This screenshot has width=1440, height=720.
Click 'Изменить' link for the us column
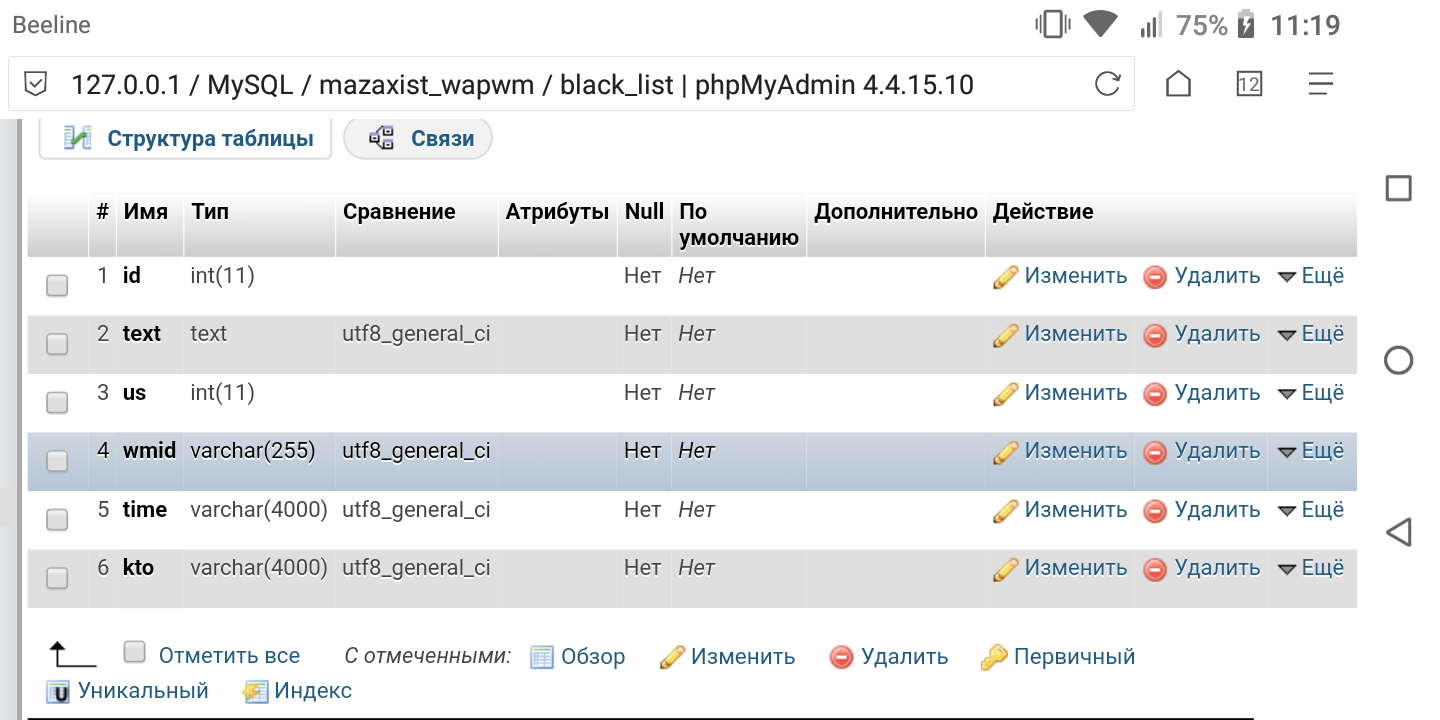pos(1075,393)
